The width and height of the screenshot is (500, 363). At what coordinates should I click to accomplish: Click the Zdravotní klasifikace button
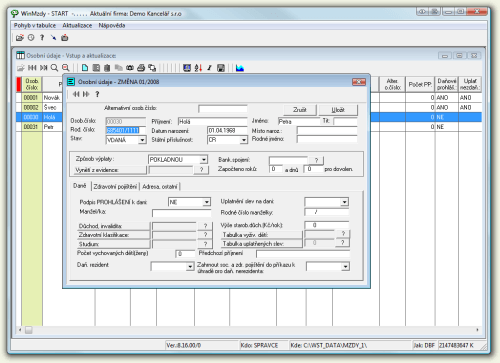pyautogui.click(x=113, y=235)
